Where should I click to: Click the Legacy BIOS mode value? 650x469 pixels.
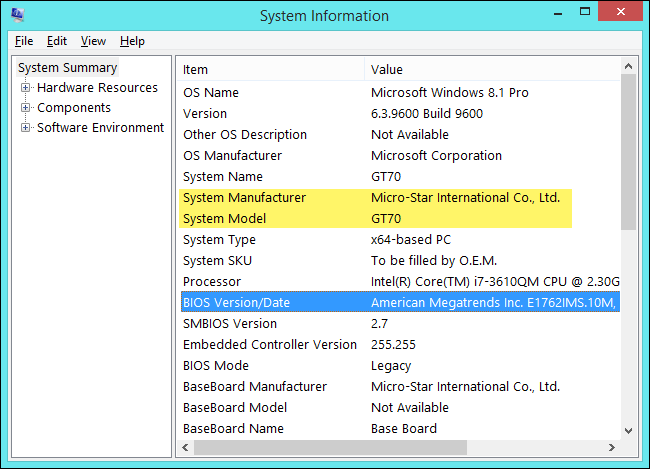click(x=391, y=366)
